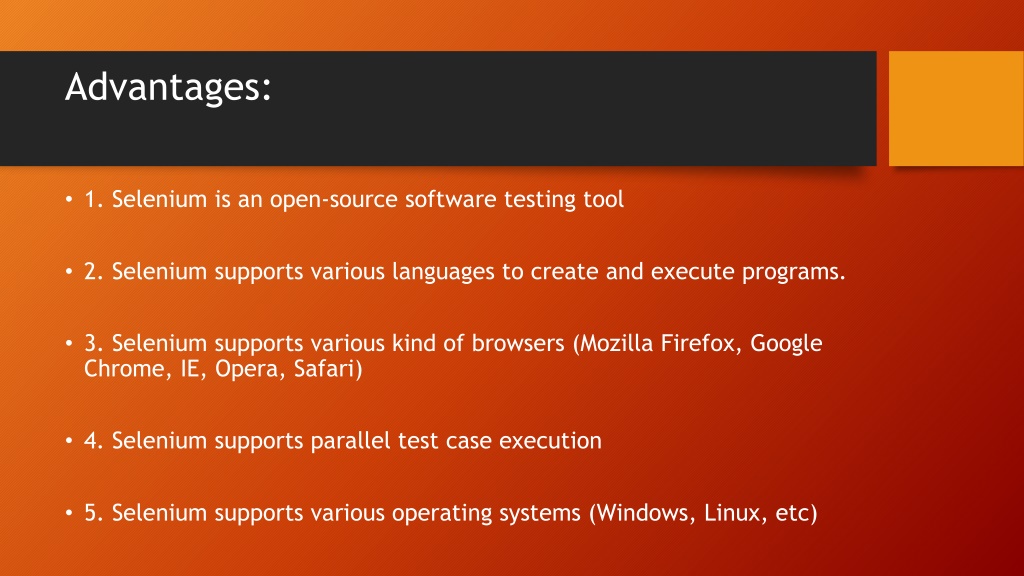1024x576 pixels.
Task: Click the bullet dot before item 4
Action: 69,441
